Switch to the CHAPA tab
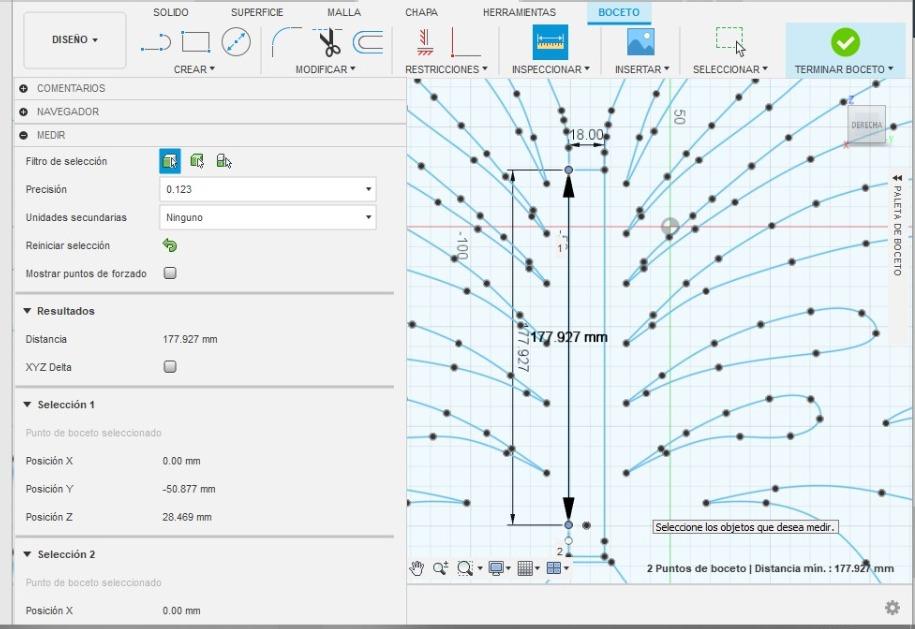This screenshot has height=629, width=915. coord(421,12)
